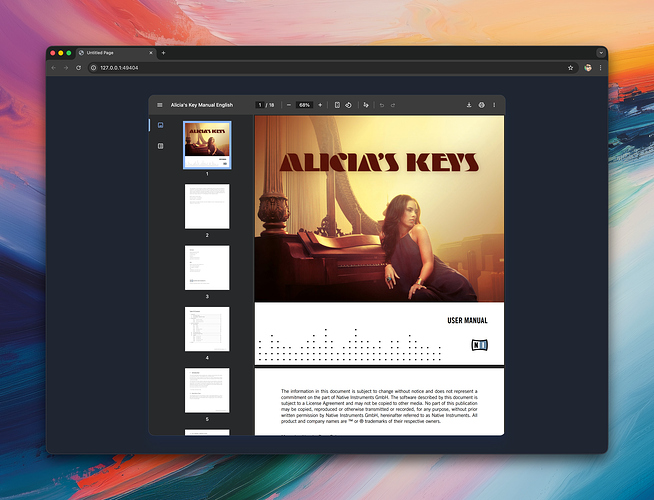Rotate the document counterclockwise
The height and width of the screenshot is (500, 654).
tap(348, 105)
